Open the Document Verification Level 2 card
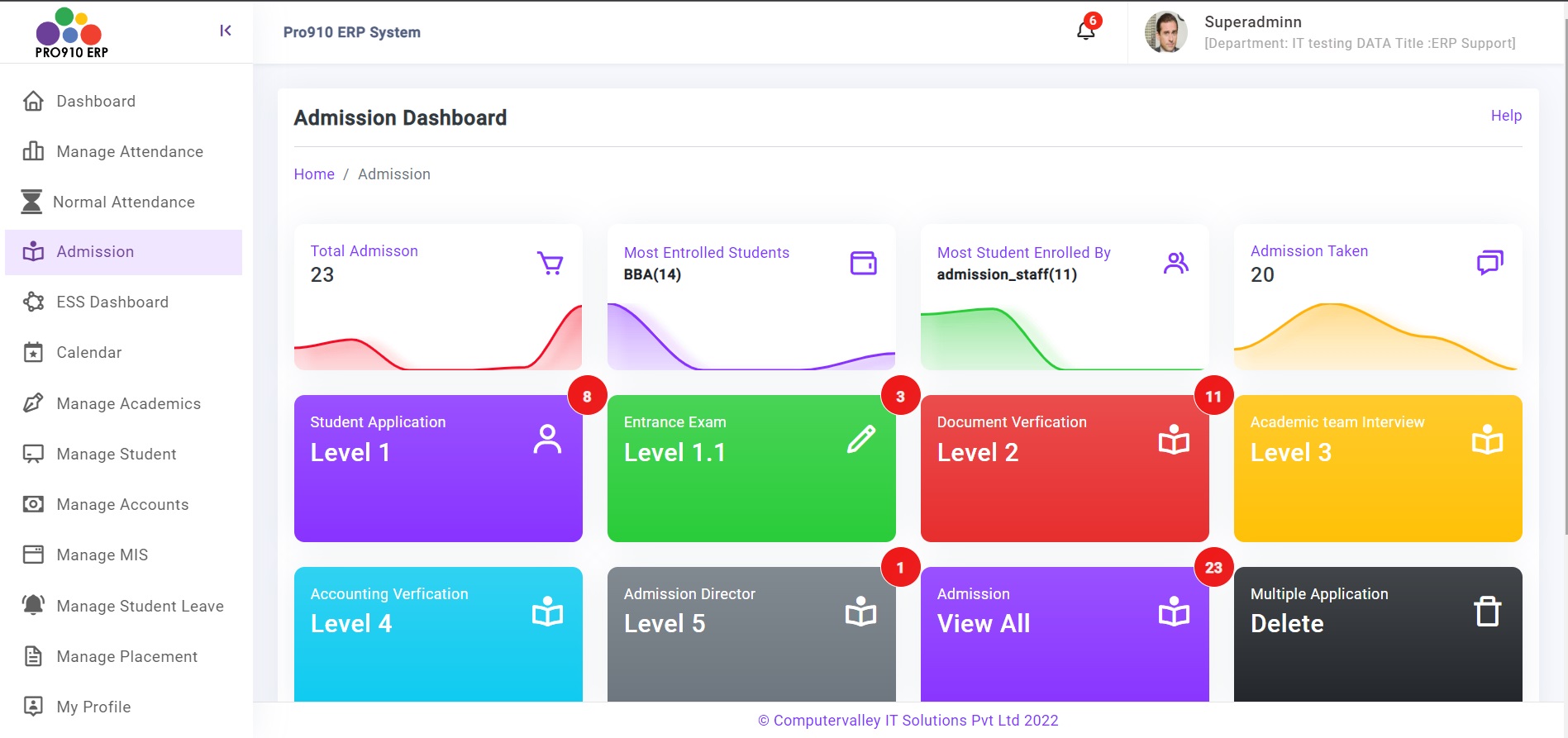Image resolution: width=1568 pixels, height=738 pixels. [1064, 469]
